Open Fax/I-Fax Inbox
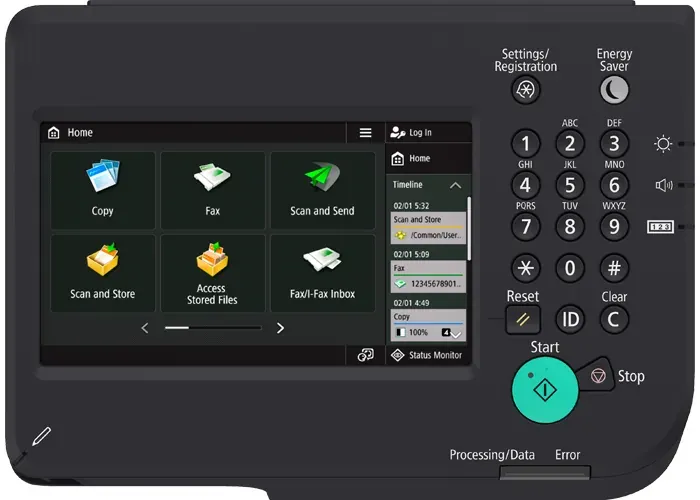The width and height of the screenshot is (700, 500). pyautogui.click(x=322, y=273)
